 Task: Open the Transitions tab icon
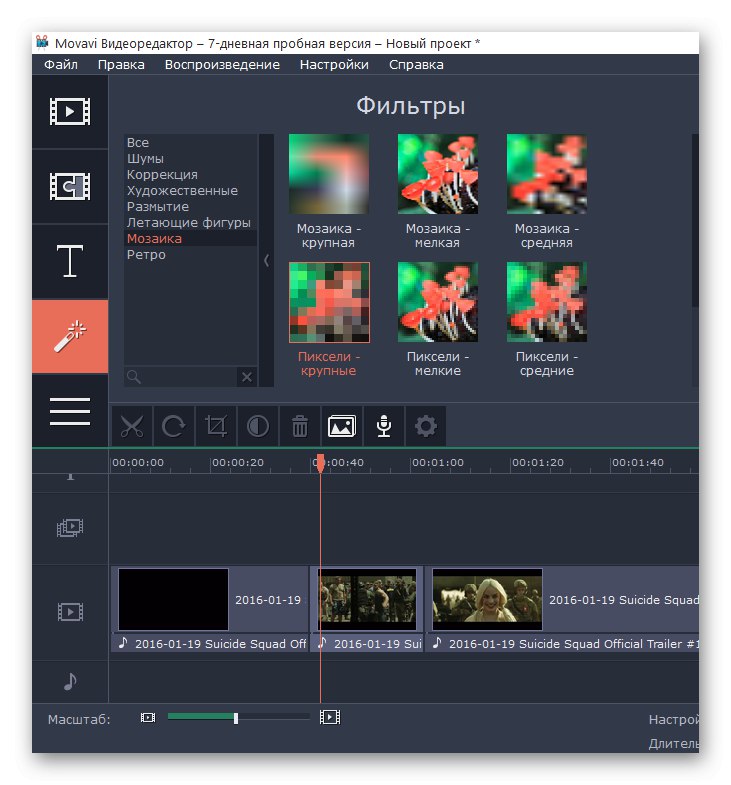pyautogui.click(x=70, y=186)
